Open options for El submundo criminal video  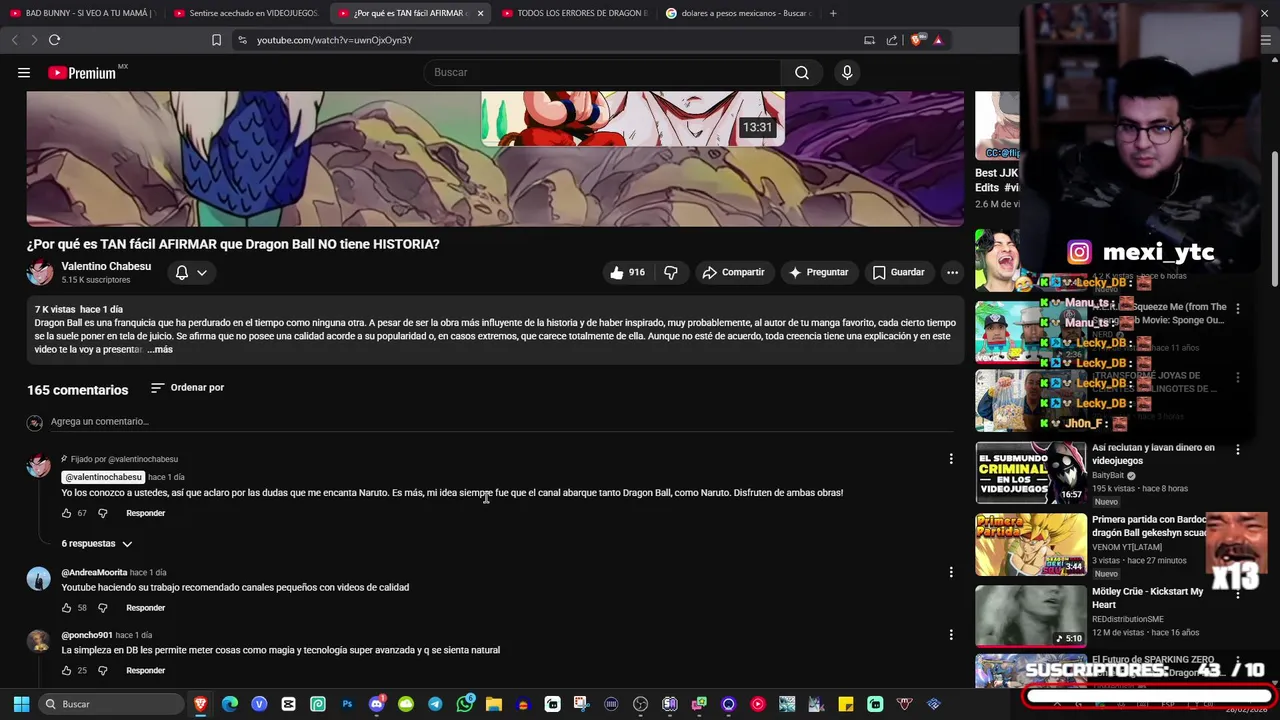pos(1238,450)
